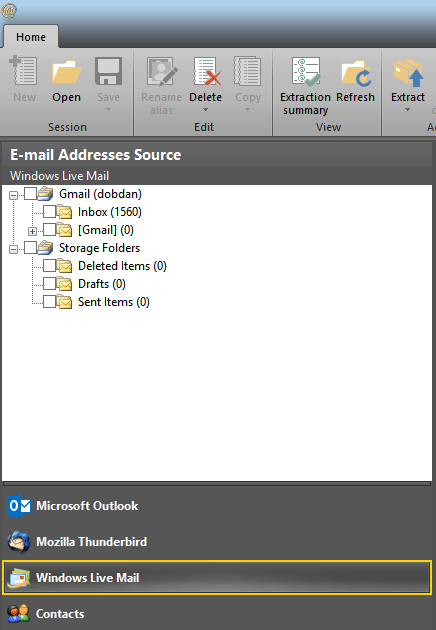
Task: Switch source to Microsoft Outlook
Action: [x=217, y=506]
